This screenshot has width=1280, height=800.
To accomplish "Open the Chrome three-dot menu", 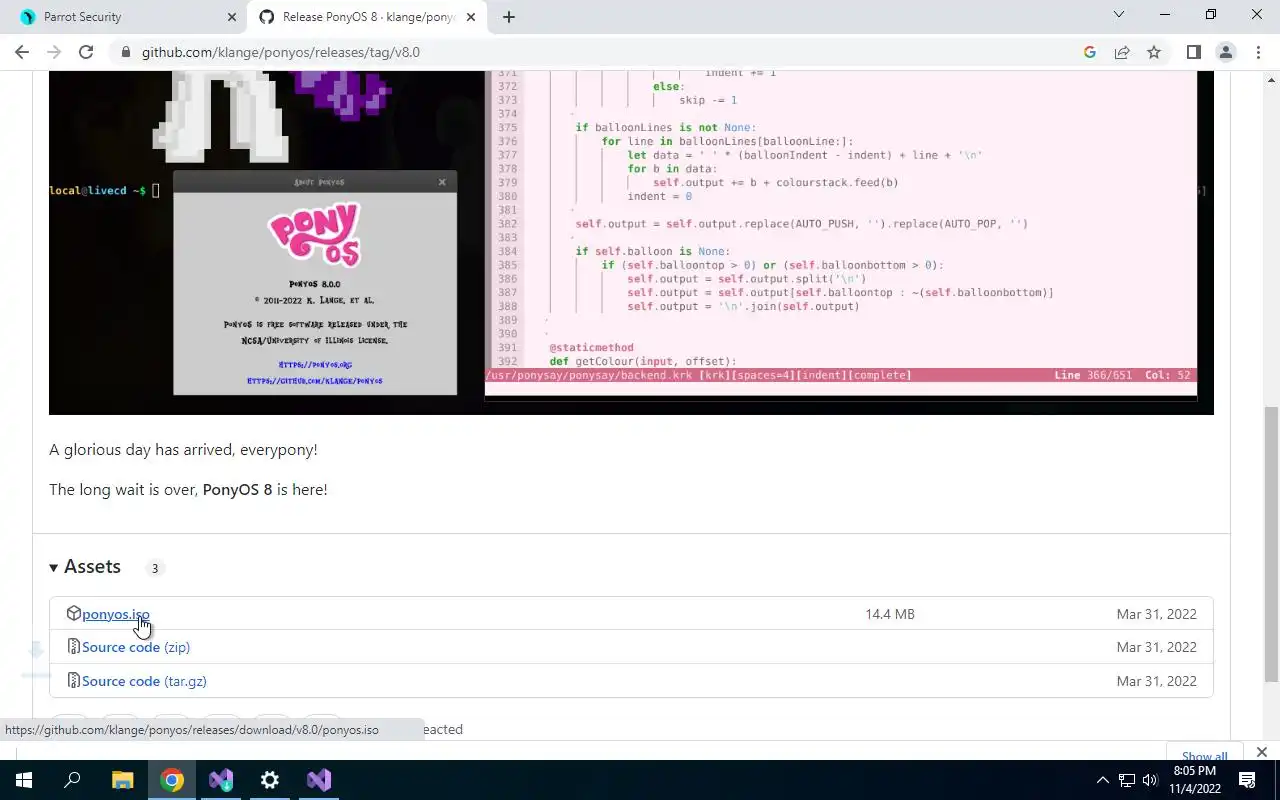I will click(x=1258, y=52).
